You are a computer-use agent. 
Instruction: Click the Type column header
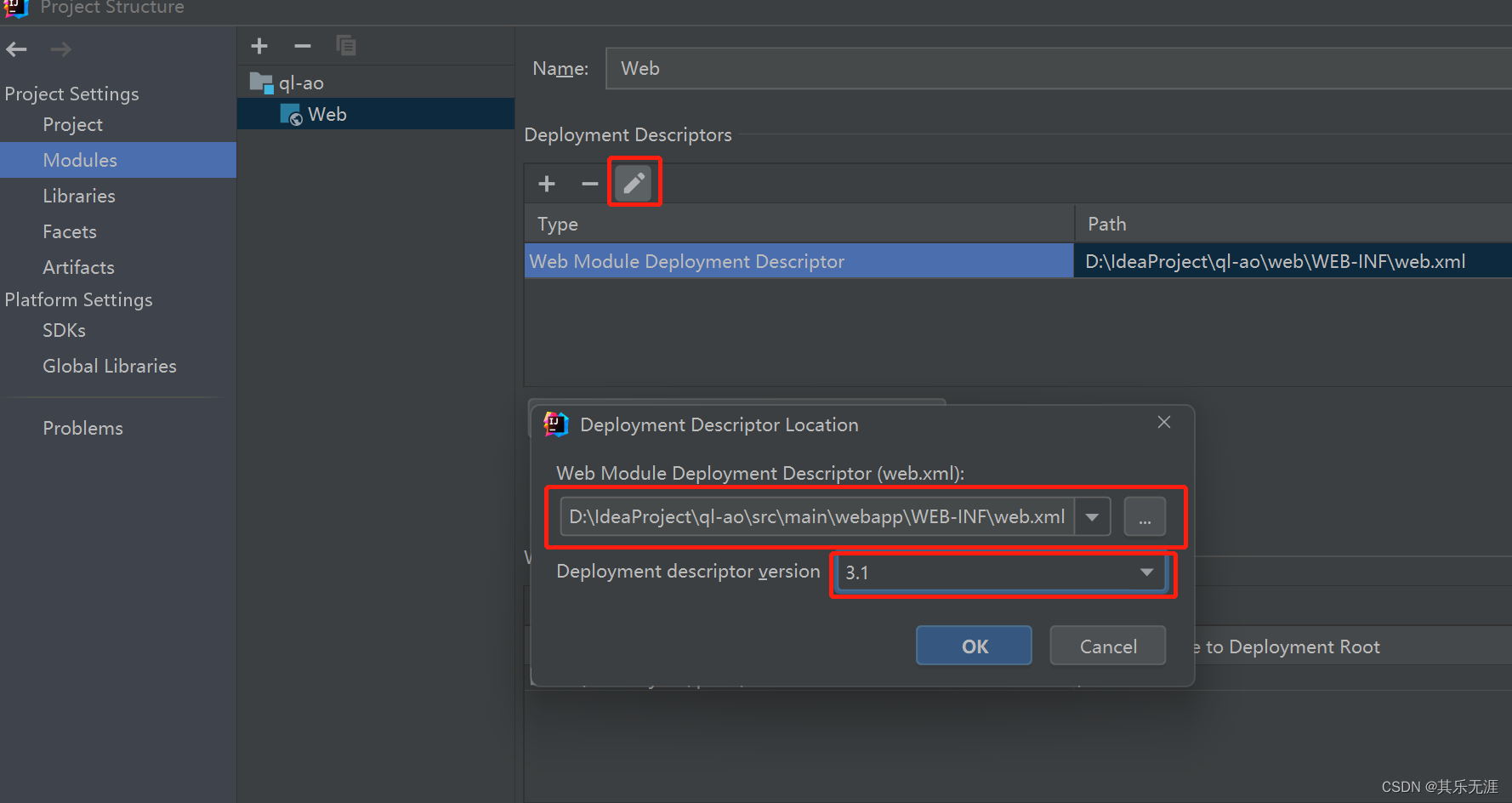point(799,224)
